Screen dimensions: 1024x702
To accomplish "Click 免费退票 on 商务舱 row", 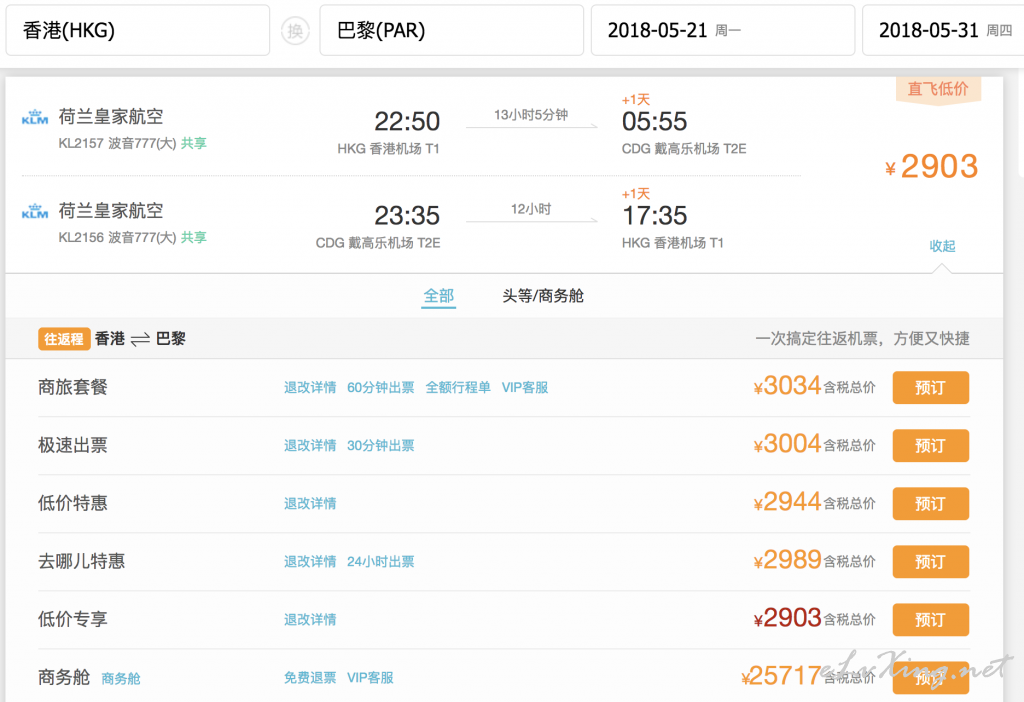I will (x=310, y=678).
